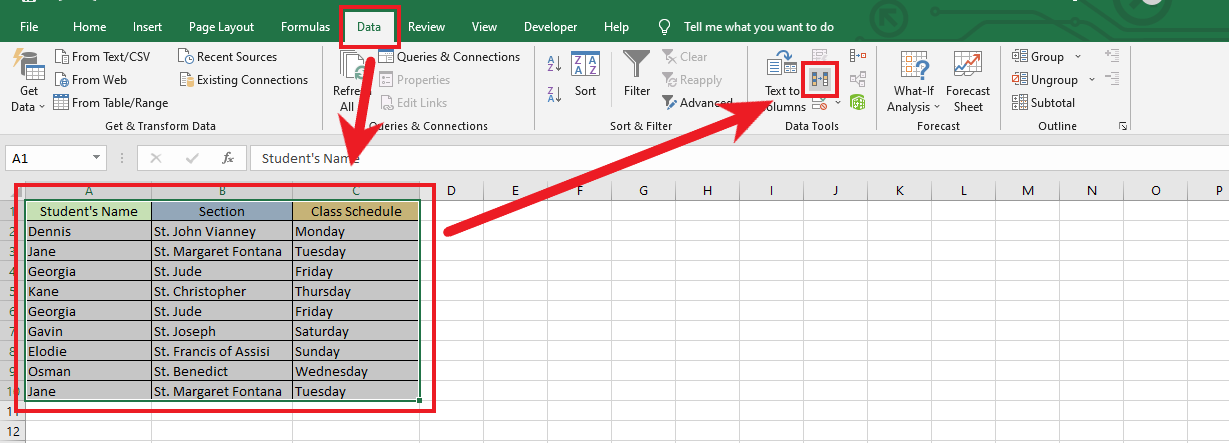Open the Sort dialog
The height and width of the screenshot is (443, 1229).
pyautogui.click(x=585, y=76)
